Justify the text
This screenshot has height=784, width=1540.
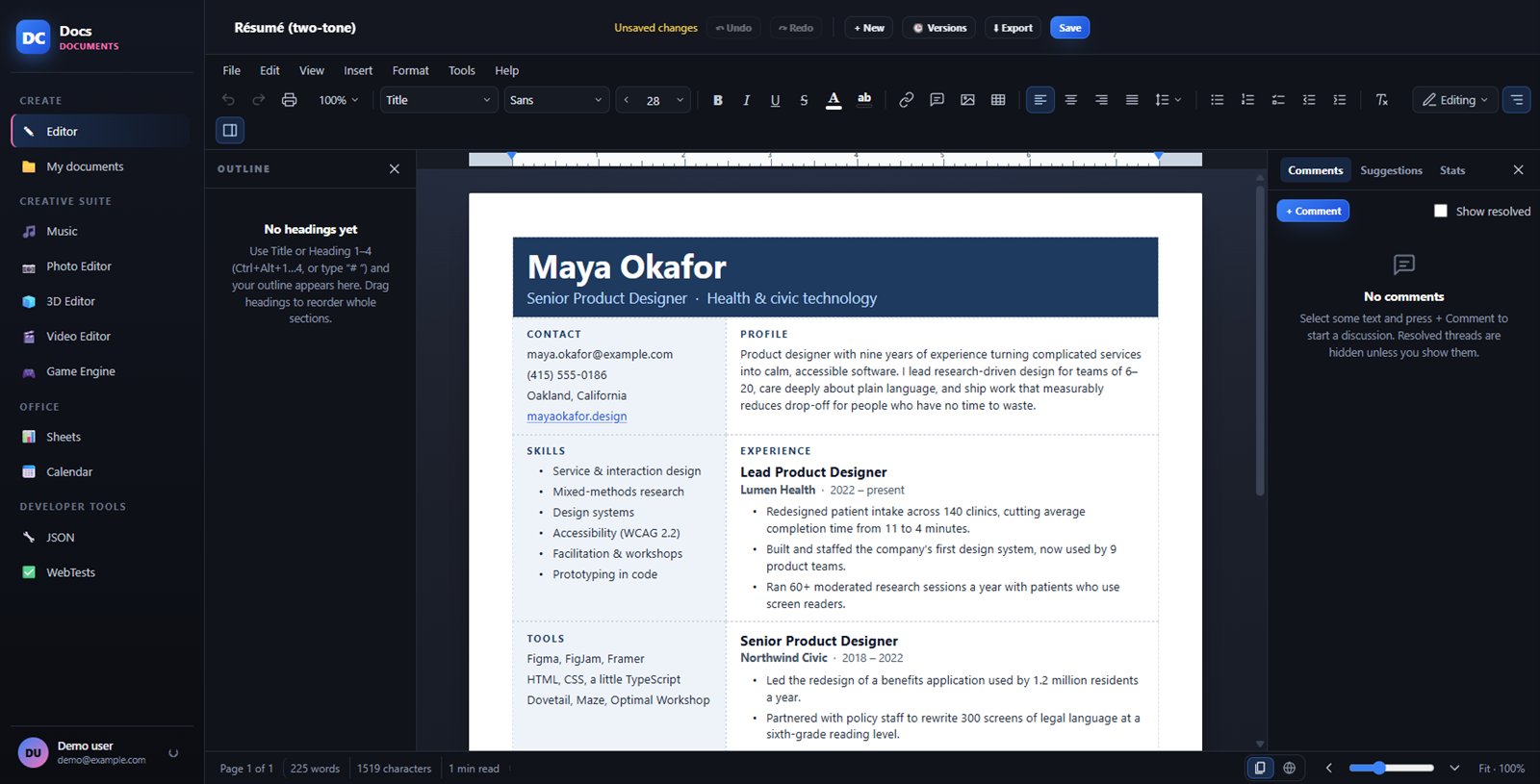1132,100
